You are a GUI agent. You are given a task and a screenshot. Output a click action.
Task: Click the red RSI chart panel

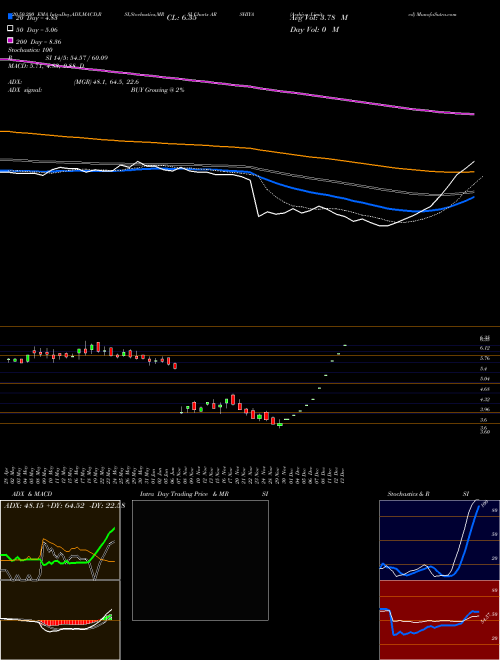(x=439, y=620)
